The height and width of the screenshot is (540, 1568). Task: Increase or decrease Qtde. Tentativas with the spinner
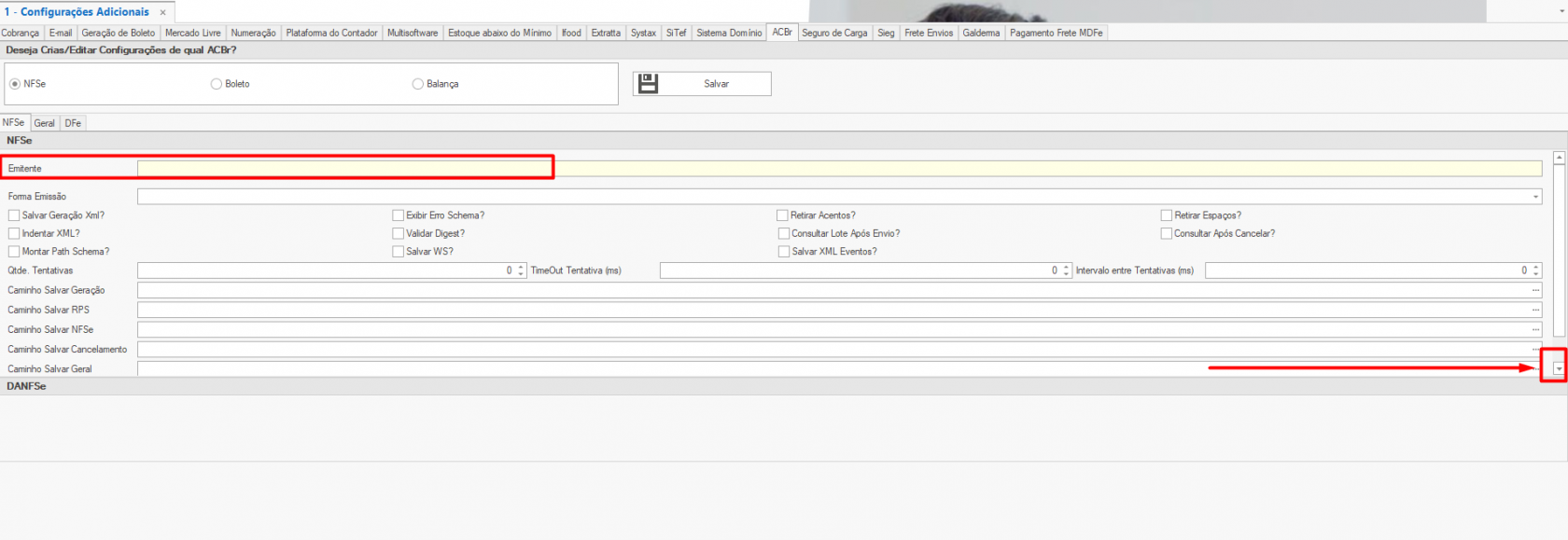[521, 270]
